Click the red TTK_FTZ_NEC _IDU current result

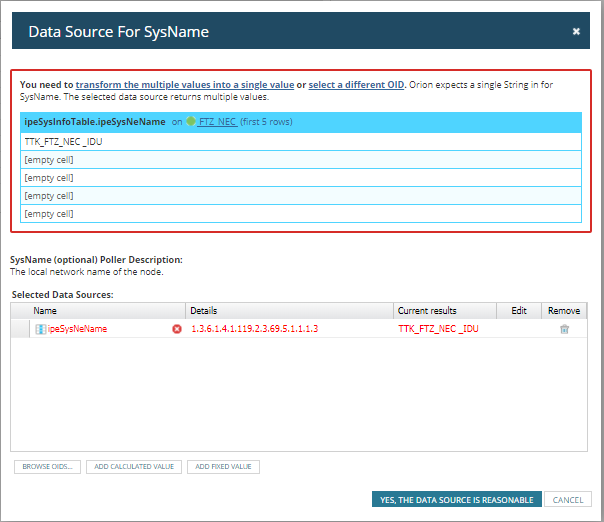(438, 329)
